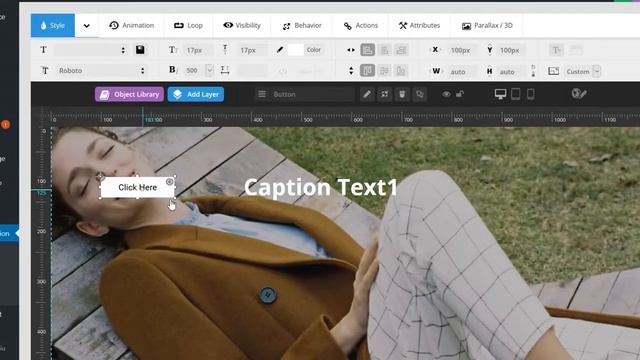Open the Custom size dropdown
Screen dimensions: 640x360
tap(582, 71)
